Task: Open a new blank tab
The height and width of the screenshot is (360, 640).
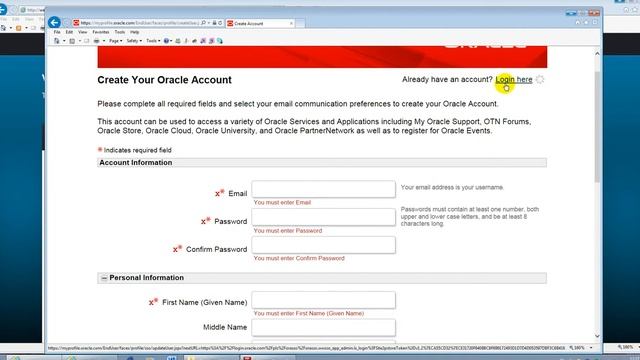Action: [x=300, y=23]
